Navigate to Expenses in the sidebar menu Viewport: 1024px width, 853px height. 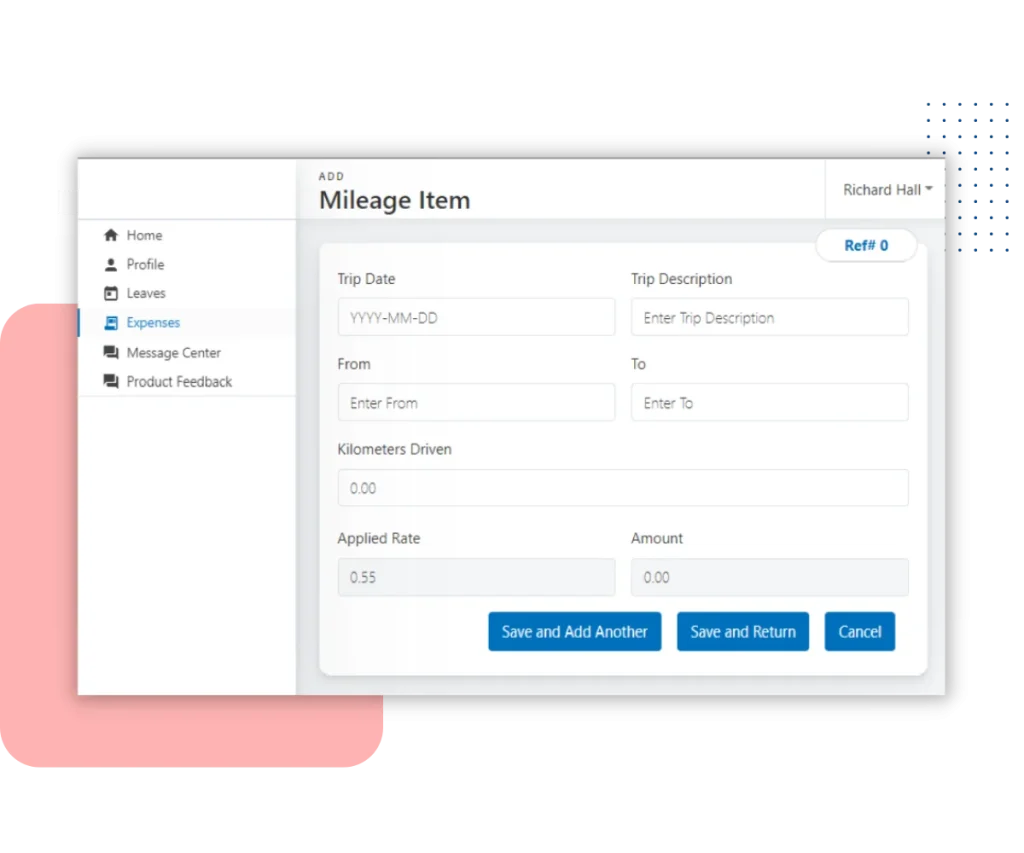tap(152, 322)
